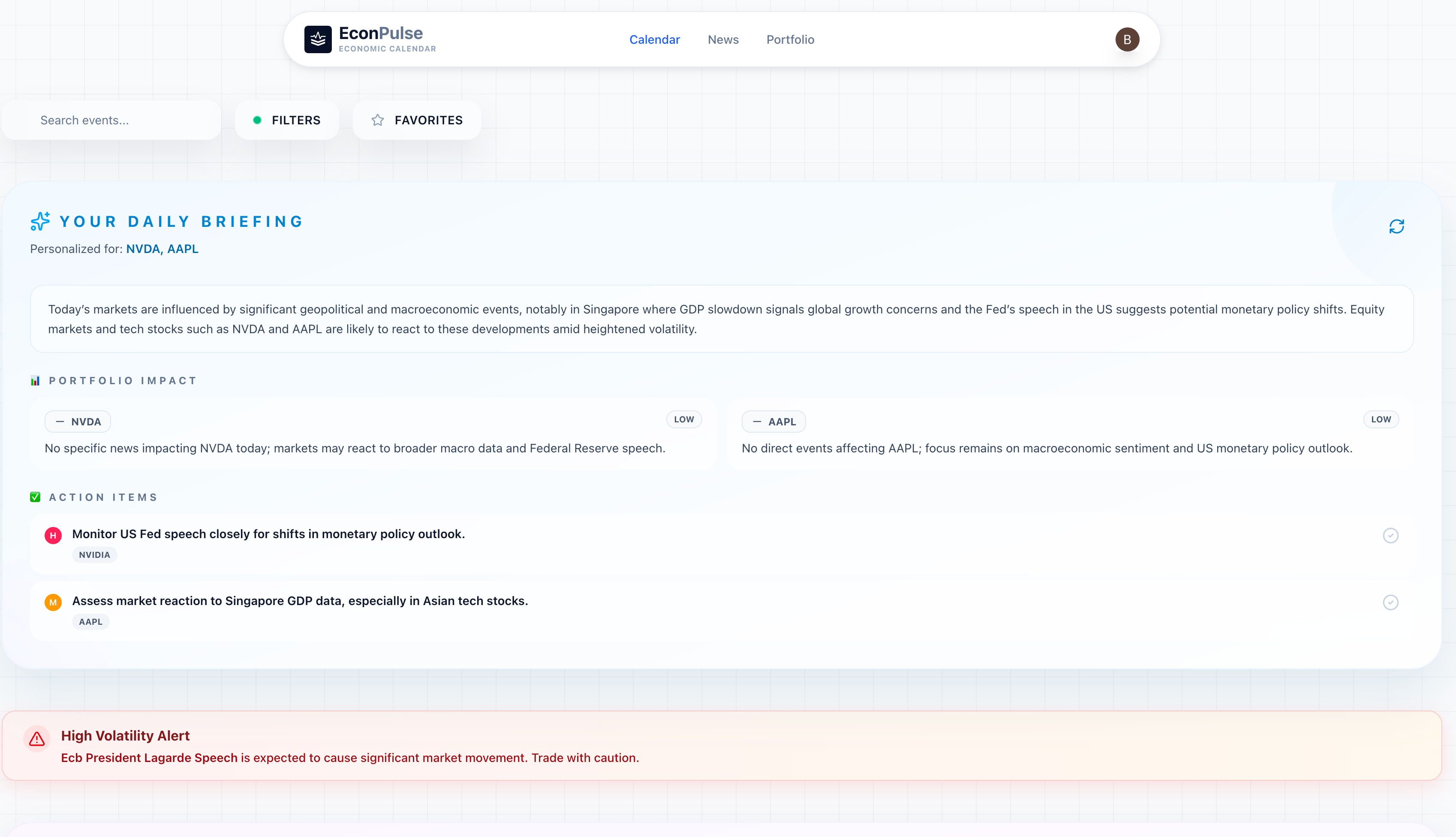Check off the Singapore GDP action item
The width and height of the screenshot is (1456, 837).
point(1391,602)
